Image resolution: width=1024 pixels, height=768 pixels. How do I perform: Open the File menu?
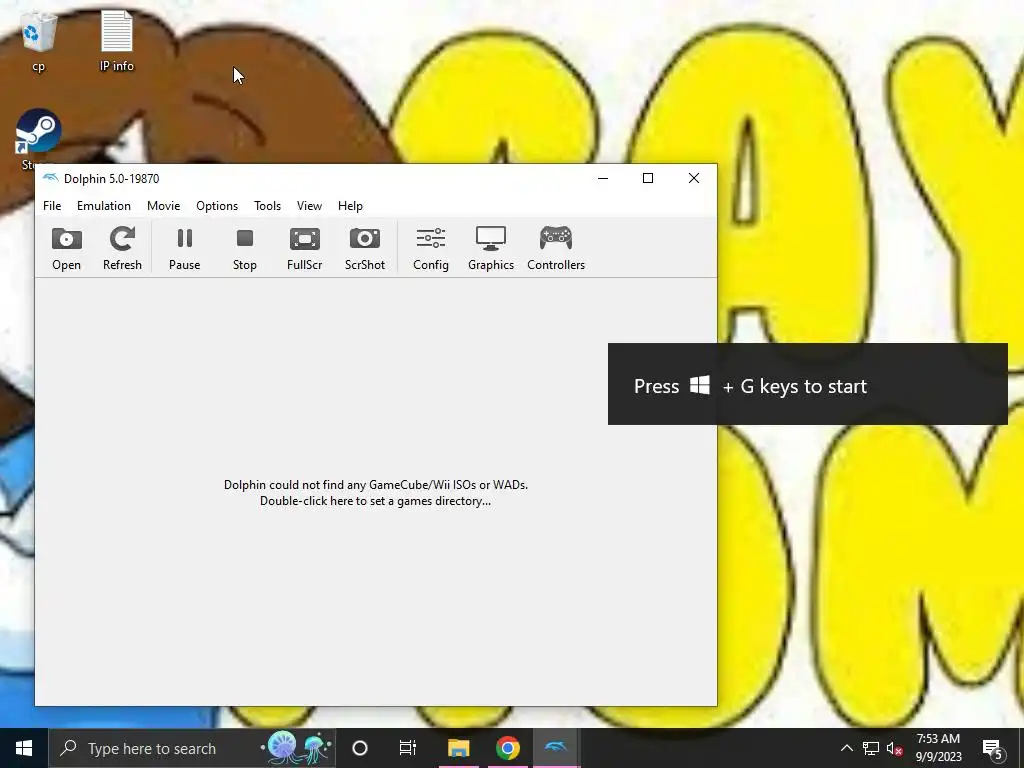52,206
